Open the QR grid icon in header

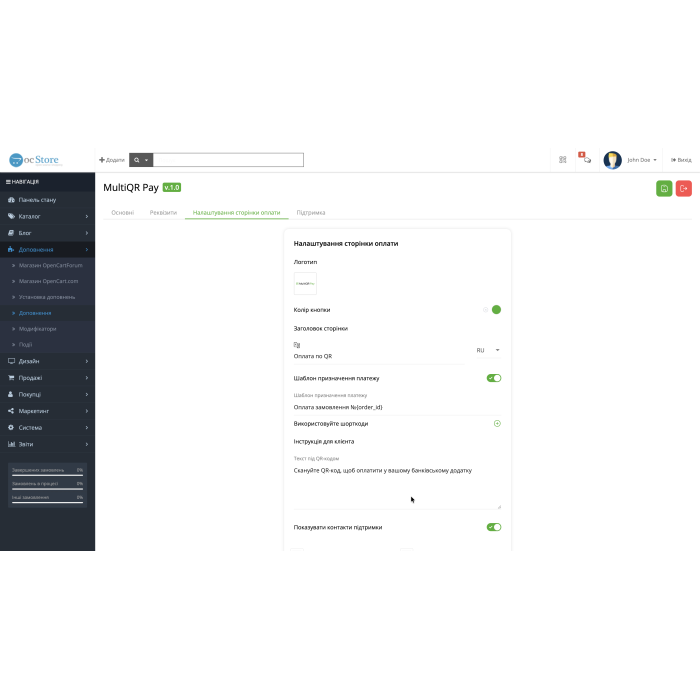click(562, 159)
